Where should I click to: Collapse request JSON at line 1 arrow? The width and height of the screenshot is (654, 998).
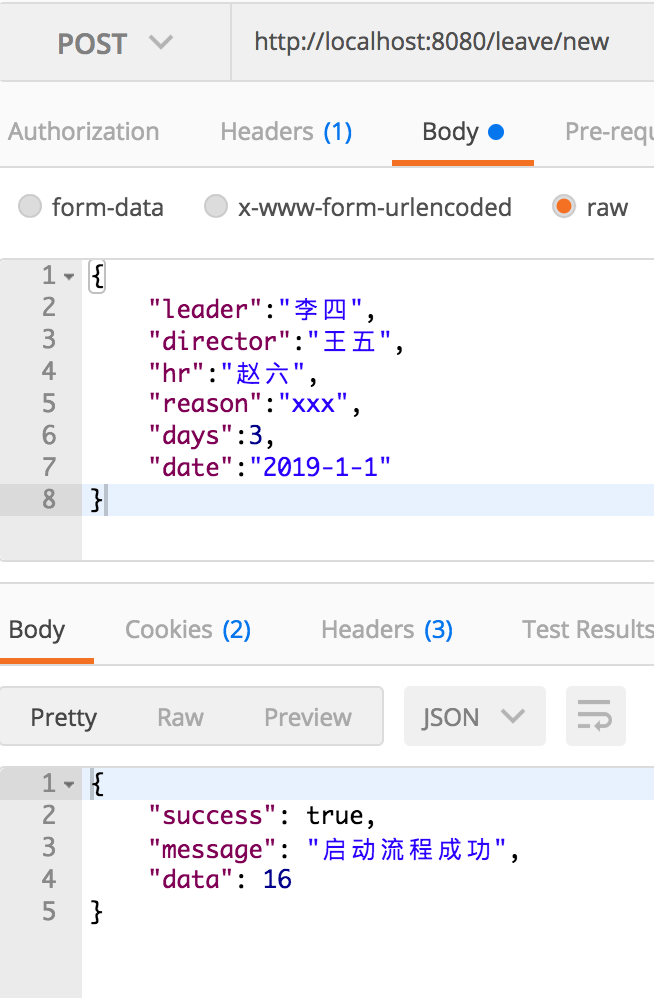69,276
